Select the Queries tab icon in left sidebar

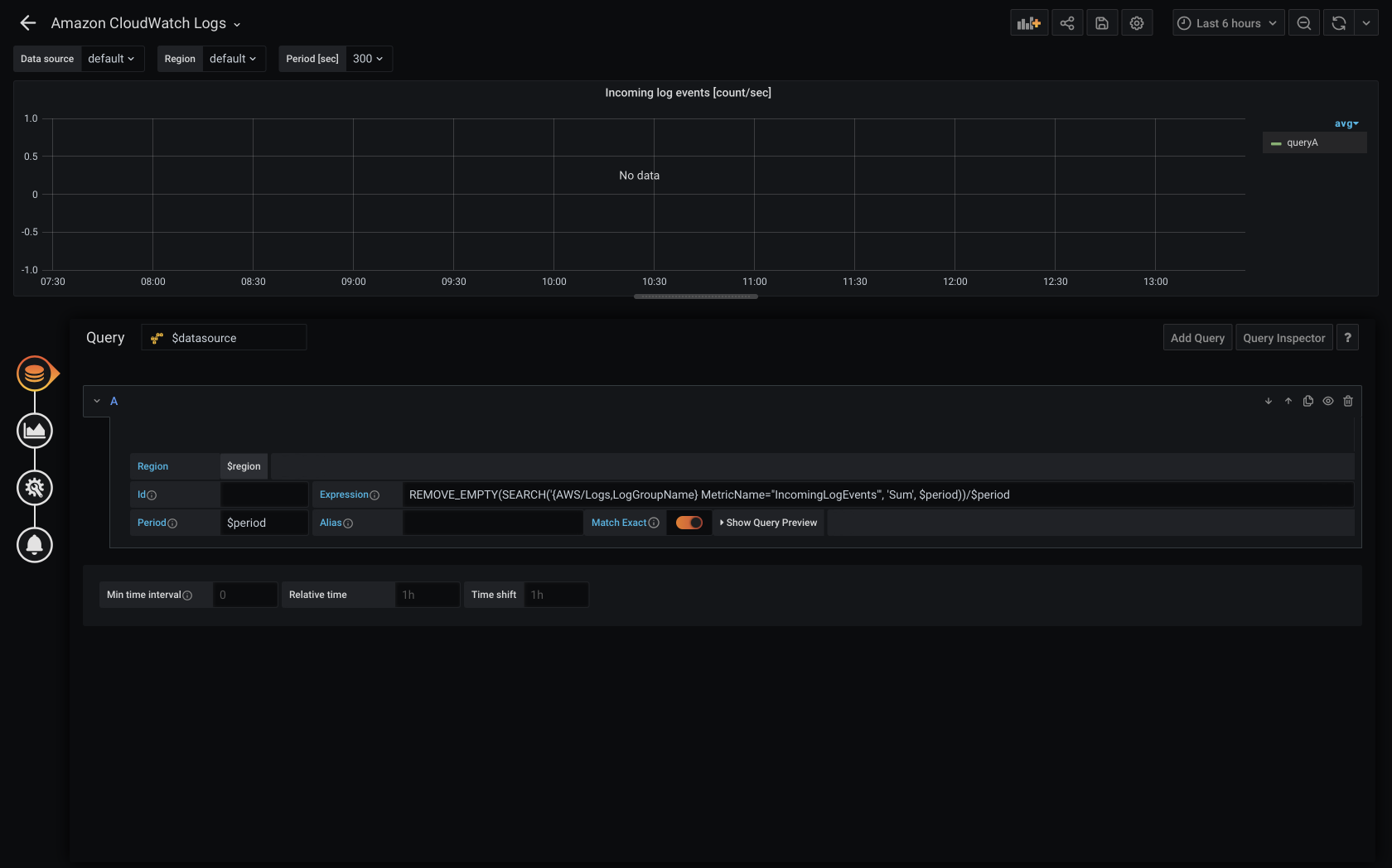(35, 373)
